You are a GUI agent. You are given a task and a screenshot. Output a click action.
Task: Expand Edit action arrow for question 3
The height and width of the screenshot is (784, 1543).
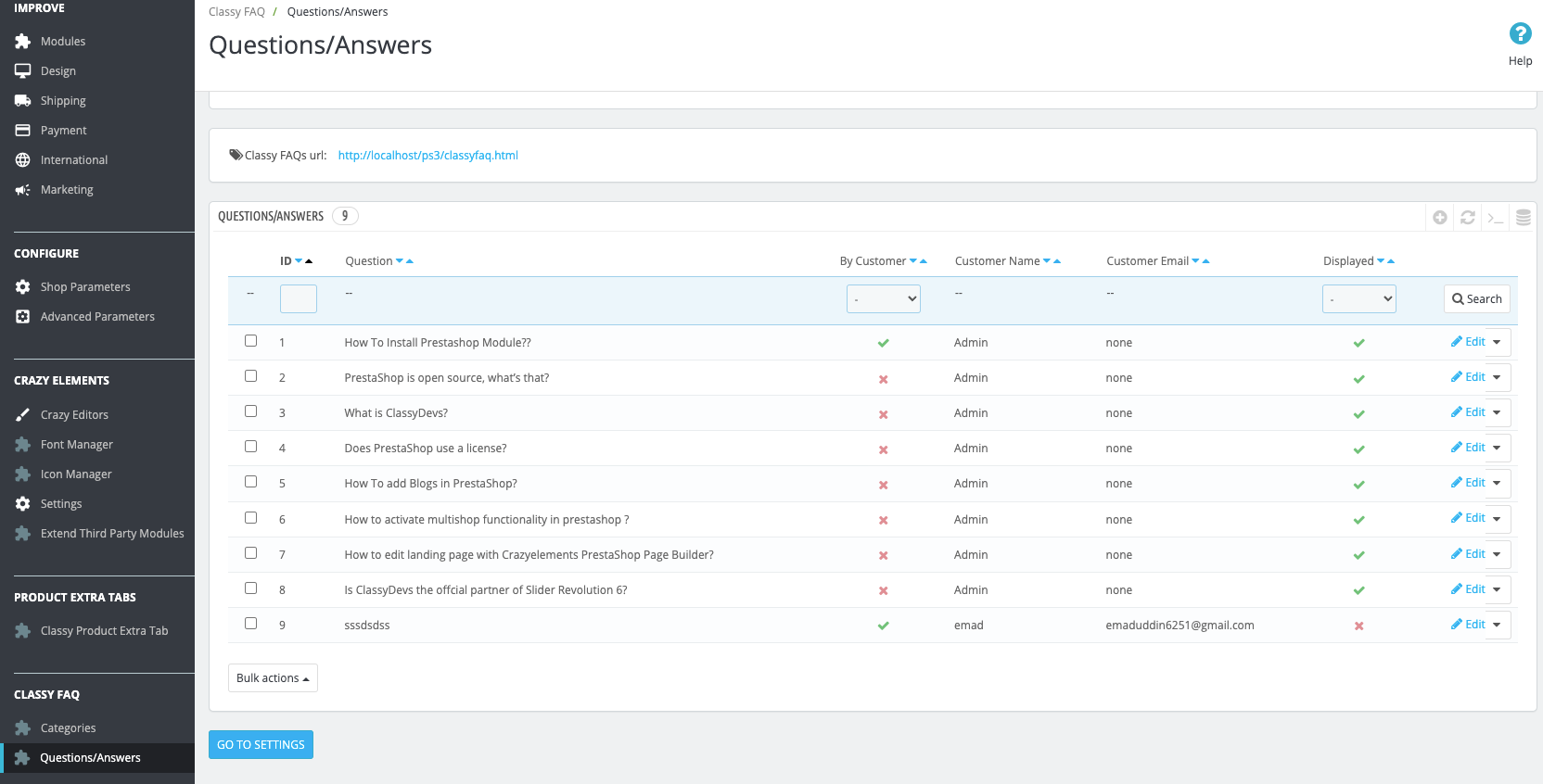[1497, 412]
